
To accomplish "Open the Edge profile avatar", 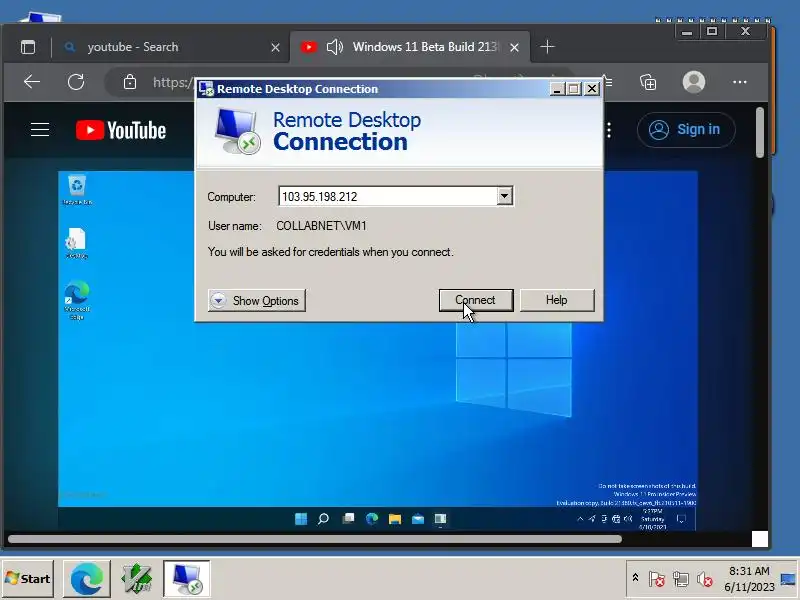I will 694,82.
